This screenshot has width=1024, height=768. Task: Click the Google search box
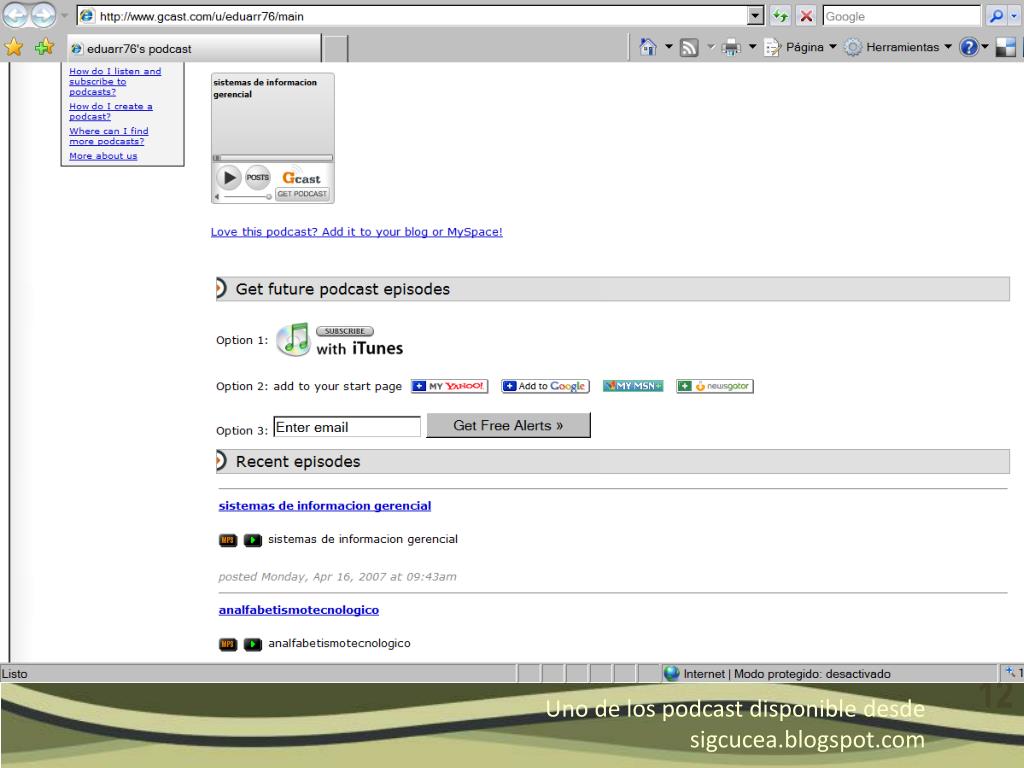pos(901,16)
